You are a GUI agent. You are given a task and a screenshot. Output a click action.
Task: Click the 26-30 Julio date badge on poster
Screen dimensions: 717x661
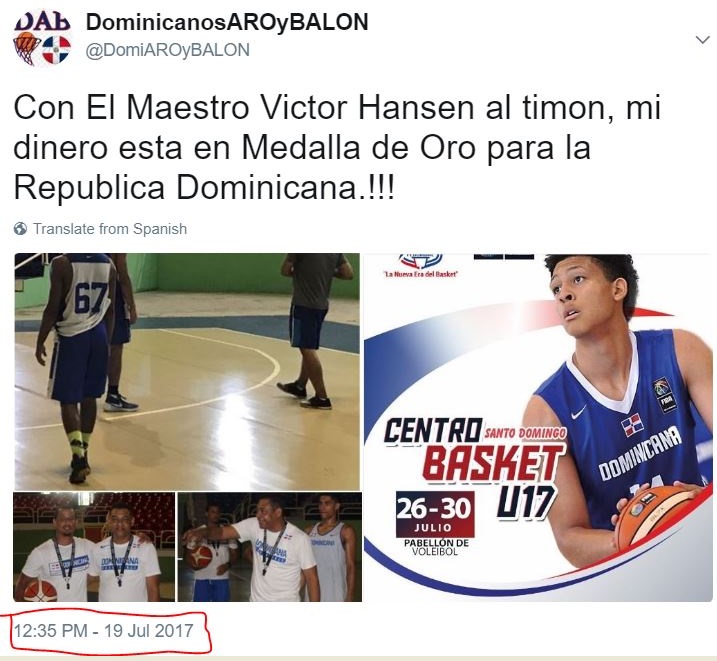(435, 515)
